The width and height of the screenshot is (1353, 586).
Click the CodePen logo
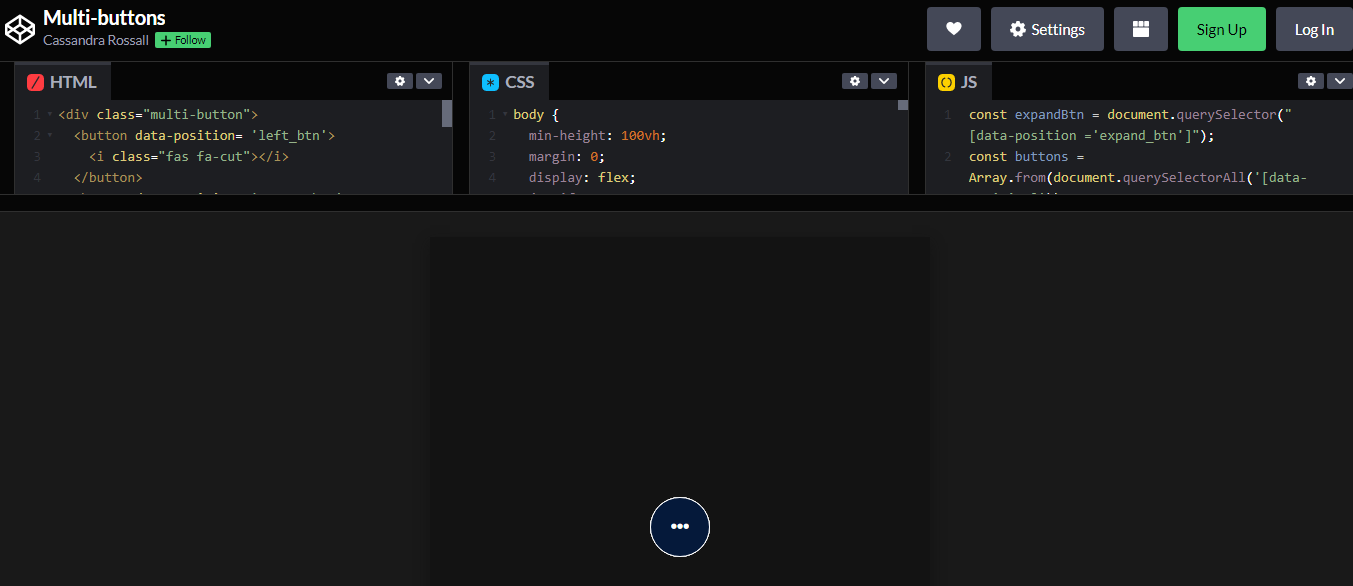point(20,29)
